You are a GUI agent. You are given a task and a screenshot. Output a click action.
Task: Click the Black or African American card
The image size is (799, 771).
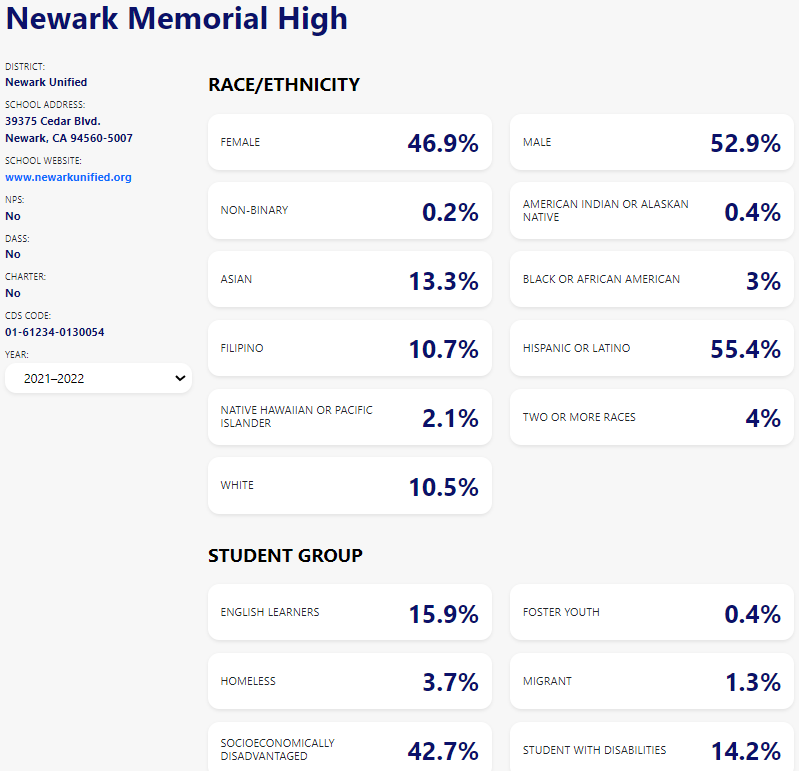tap(651, 280)
